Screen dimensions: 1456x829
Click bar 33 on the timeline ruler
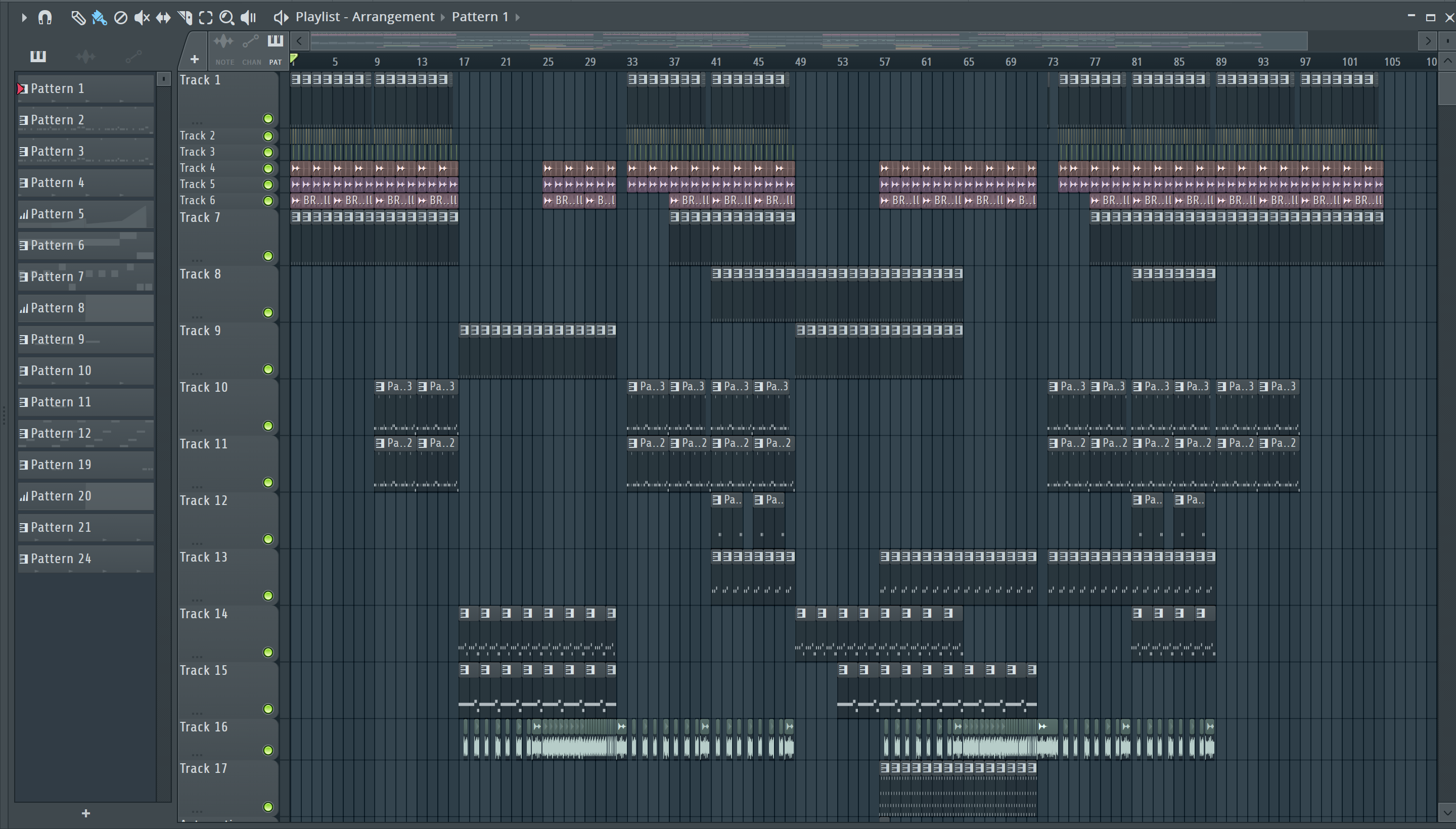point(632,62)
